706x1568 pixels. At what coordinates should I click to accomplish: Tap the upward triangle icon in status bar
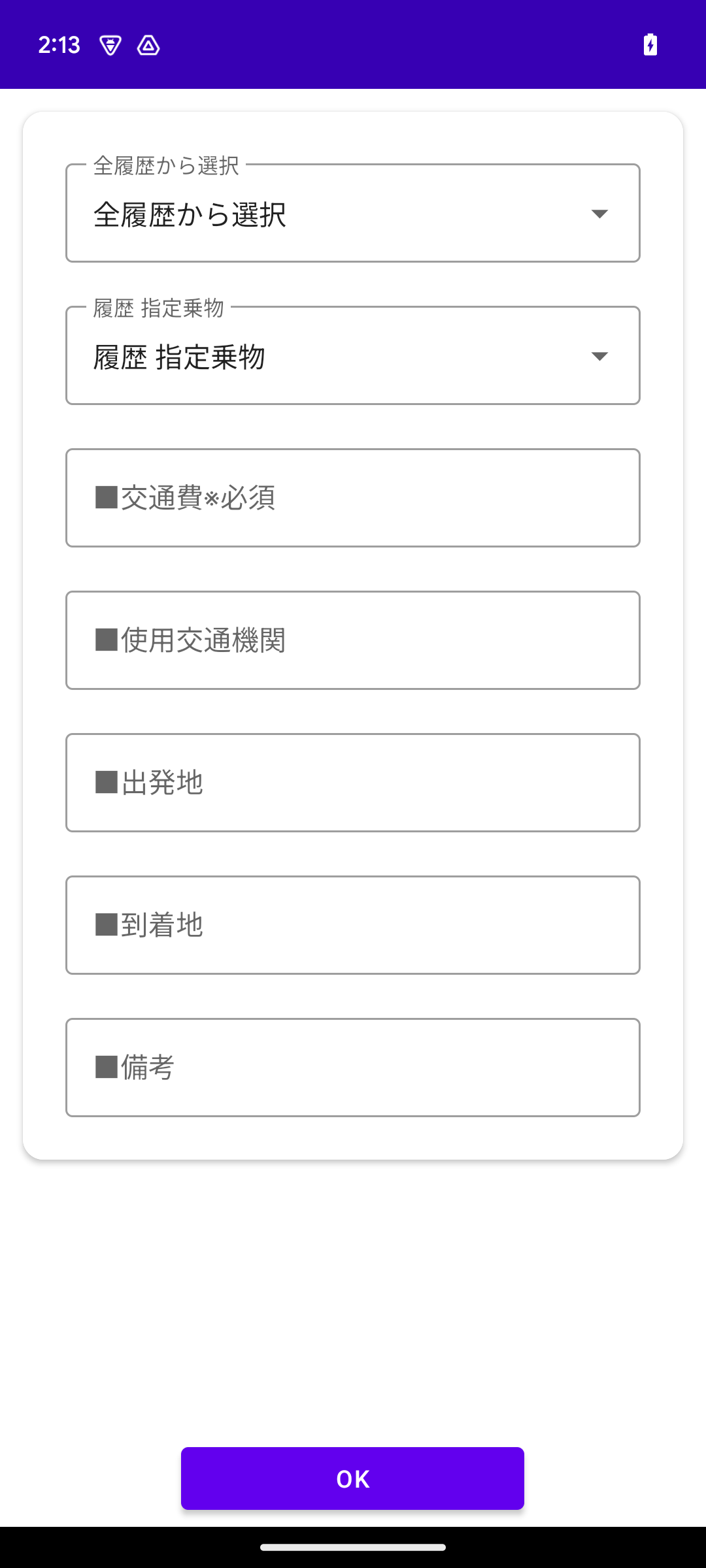(148, 45)
